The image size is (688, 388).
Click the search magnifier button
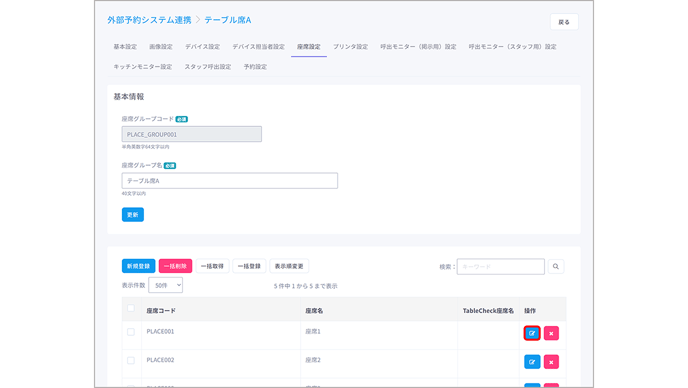[x=555, y=266]
